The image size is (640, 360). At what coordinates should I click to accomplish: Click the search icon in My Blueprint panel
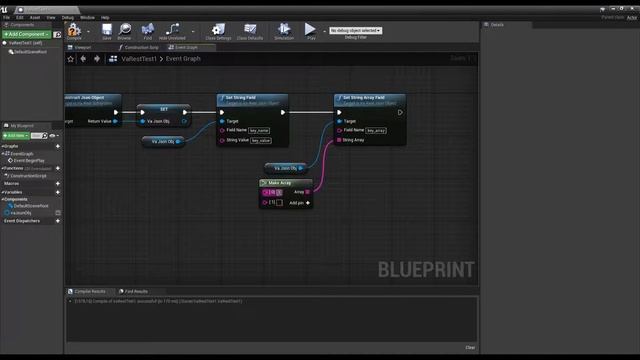(45, 136)
